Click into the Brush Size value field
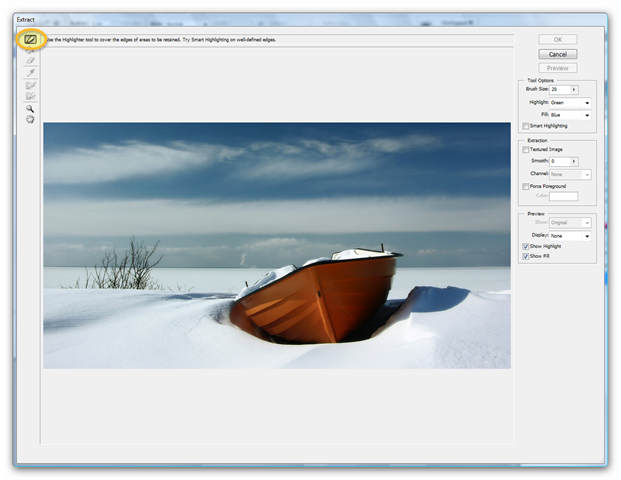This screenshot has height=480, width=621. [560, 90]
